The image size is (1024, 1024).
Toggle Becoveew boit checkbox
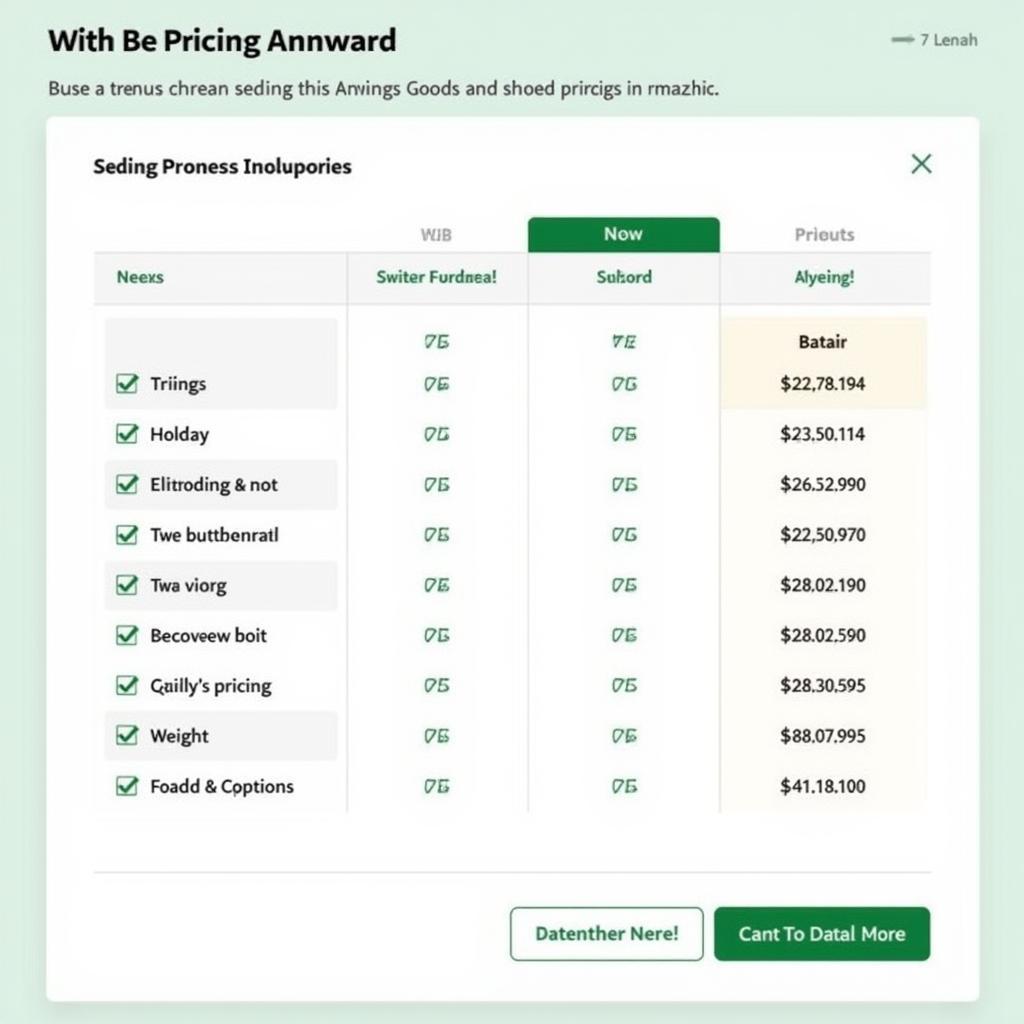[x=127, y=635]
